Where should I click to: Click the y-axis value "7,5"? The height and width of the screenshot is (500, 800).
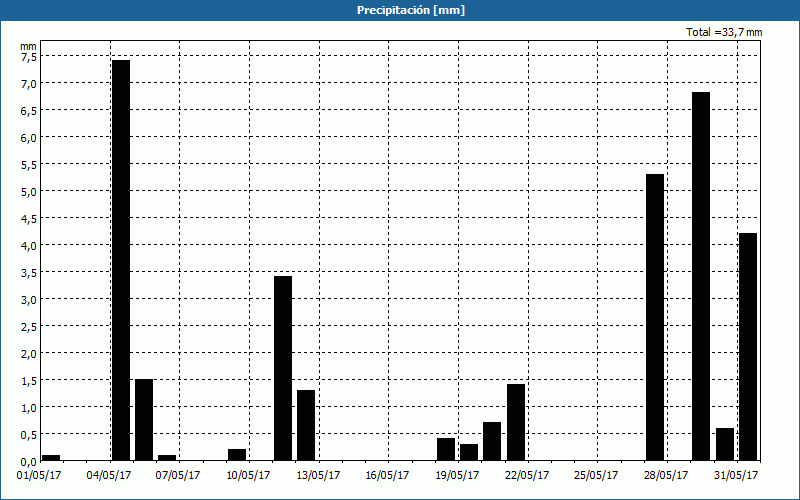point(29,57)
